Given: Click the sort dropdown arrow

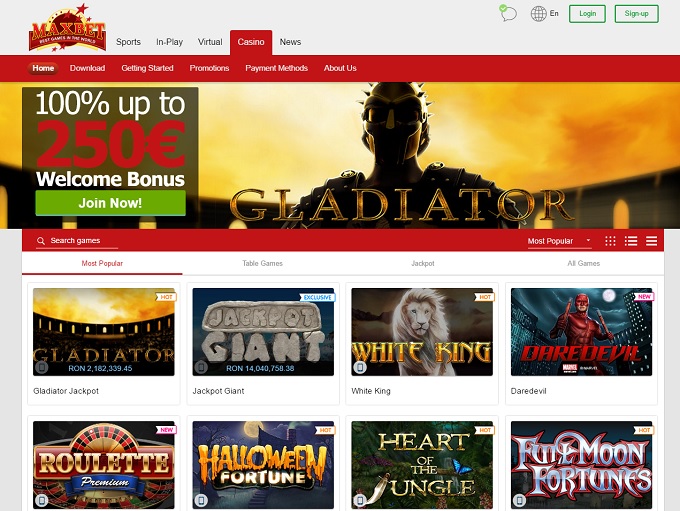Looking at the screenshot, I should click(x=588, y=240).
